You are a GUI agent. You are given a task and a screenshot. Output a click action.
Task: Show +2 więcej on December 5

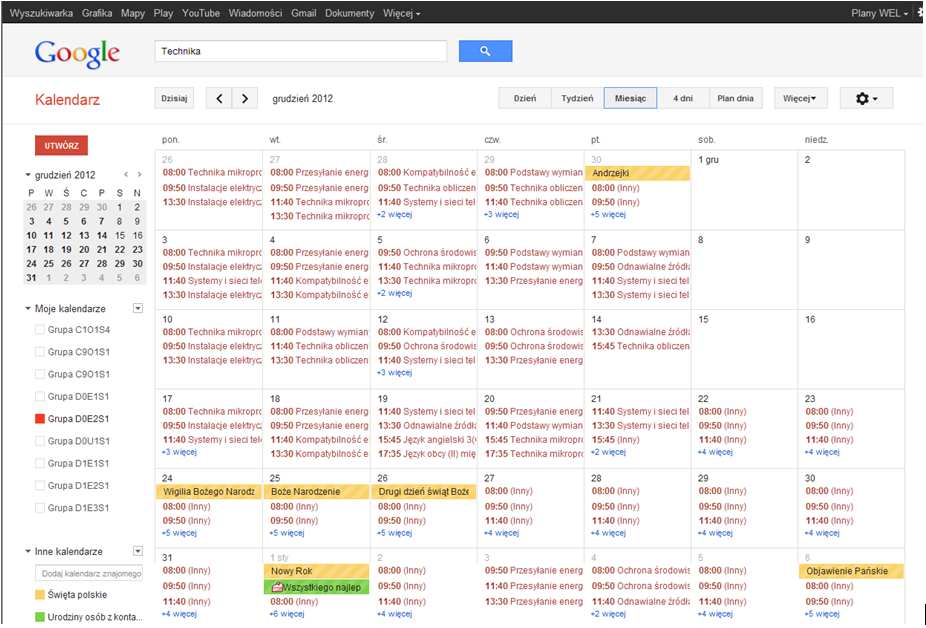pos(395,294)
